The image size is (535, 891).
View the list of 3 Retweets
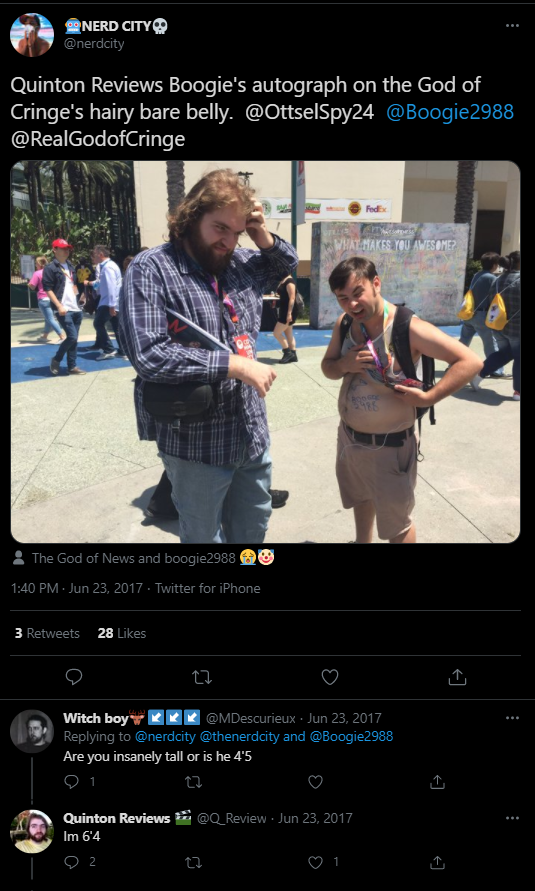pos(47,633)
